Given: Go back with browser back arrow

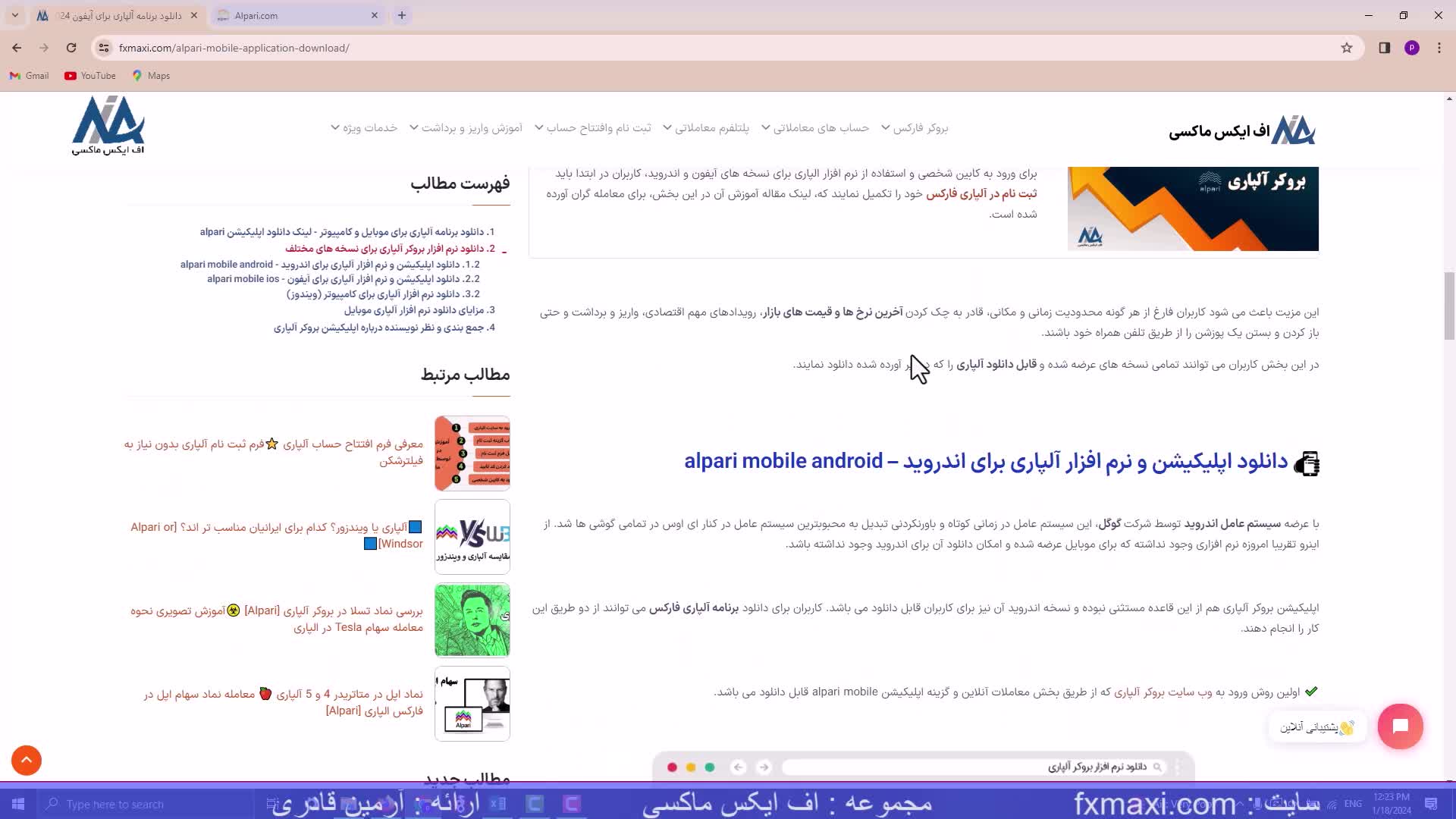Looking at the screenshot, I should [x=17, y=48].
